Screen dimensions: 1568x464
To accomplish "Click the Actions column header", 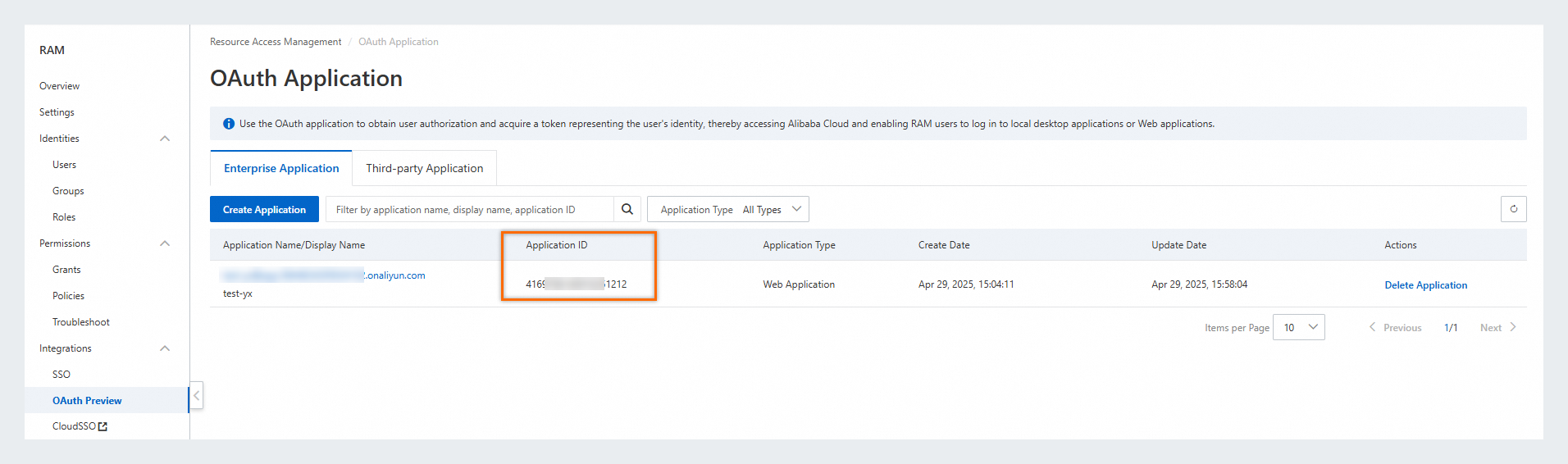I will coord(1401,245).
